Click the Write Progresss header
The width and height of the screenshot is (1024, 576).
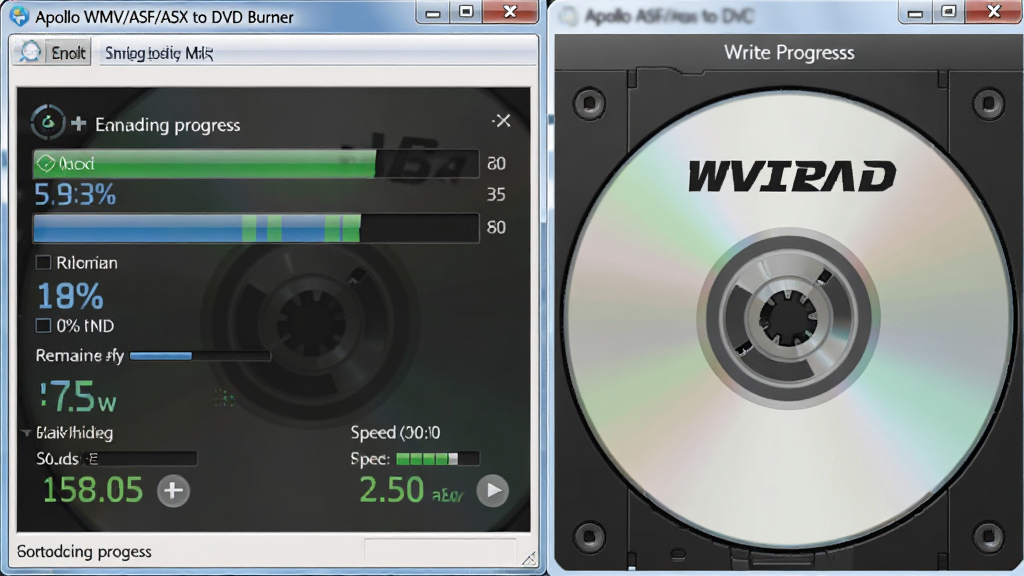(x=789, y=52)
